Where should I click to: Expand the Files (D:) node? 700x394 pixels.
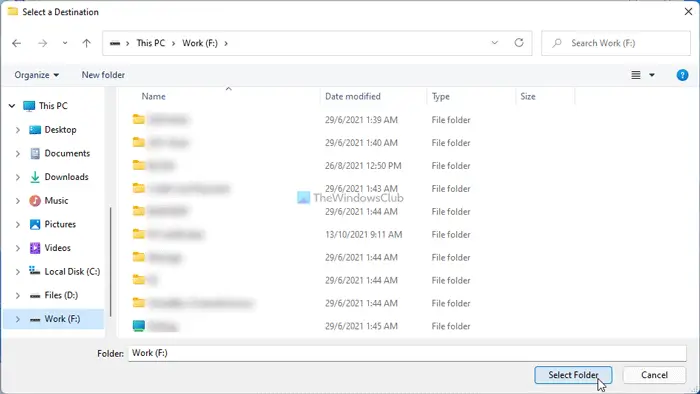(18, 295)
